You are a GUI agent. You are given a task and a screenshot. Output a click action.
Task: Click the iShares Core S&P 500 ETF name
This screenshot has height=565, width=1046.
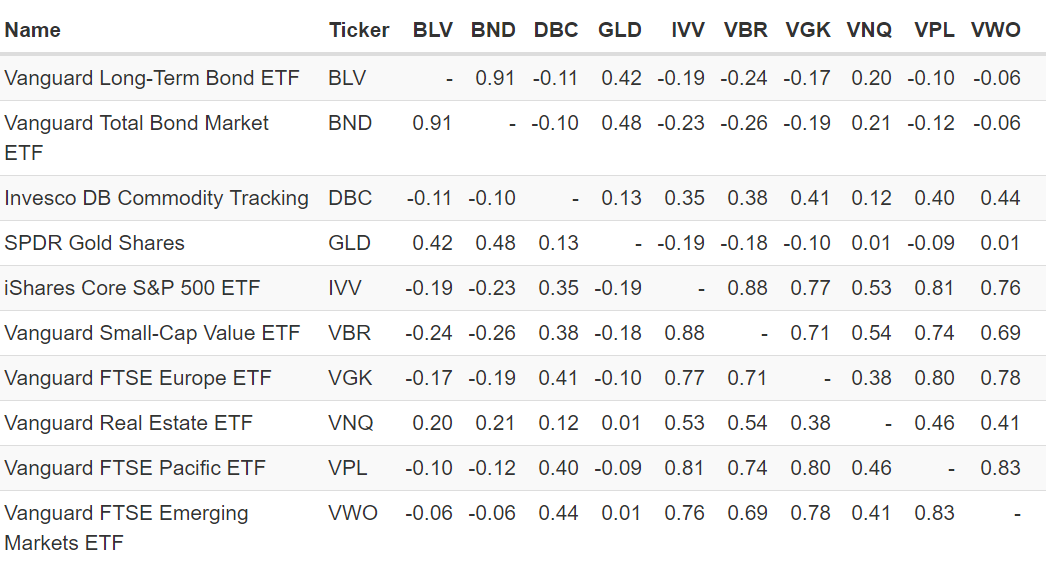[x=133, y=288]
